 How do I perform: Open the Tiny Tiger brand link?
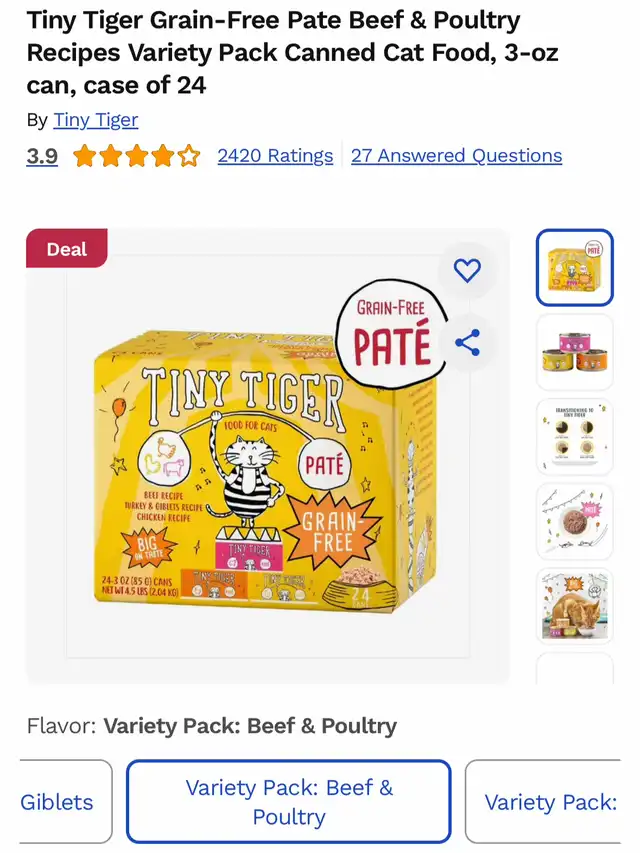click(96, 120)
